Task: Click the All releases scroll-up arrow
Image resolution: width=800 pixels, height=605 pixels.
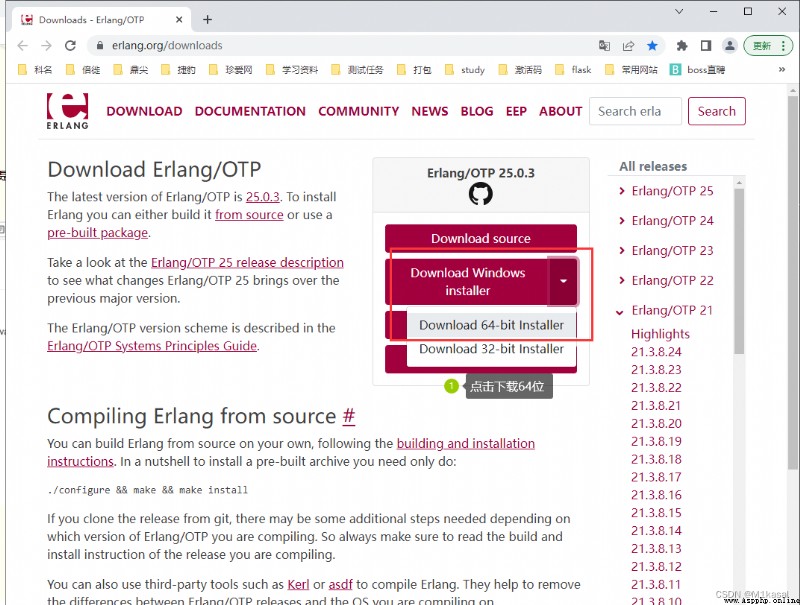Action: click(739, 183)
